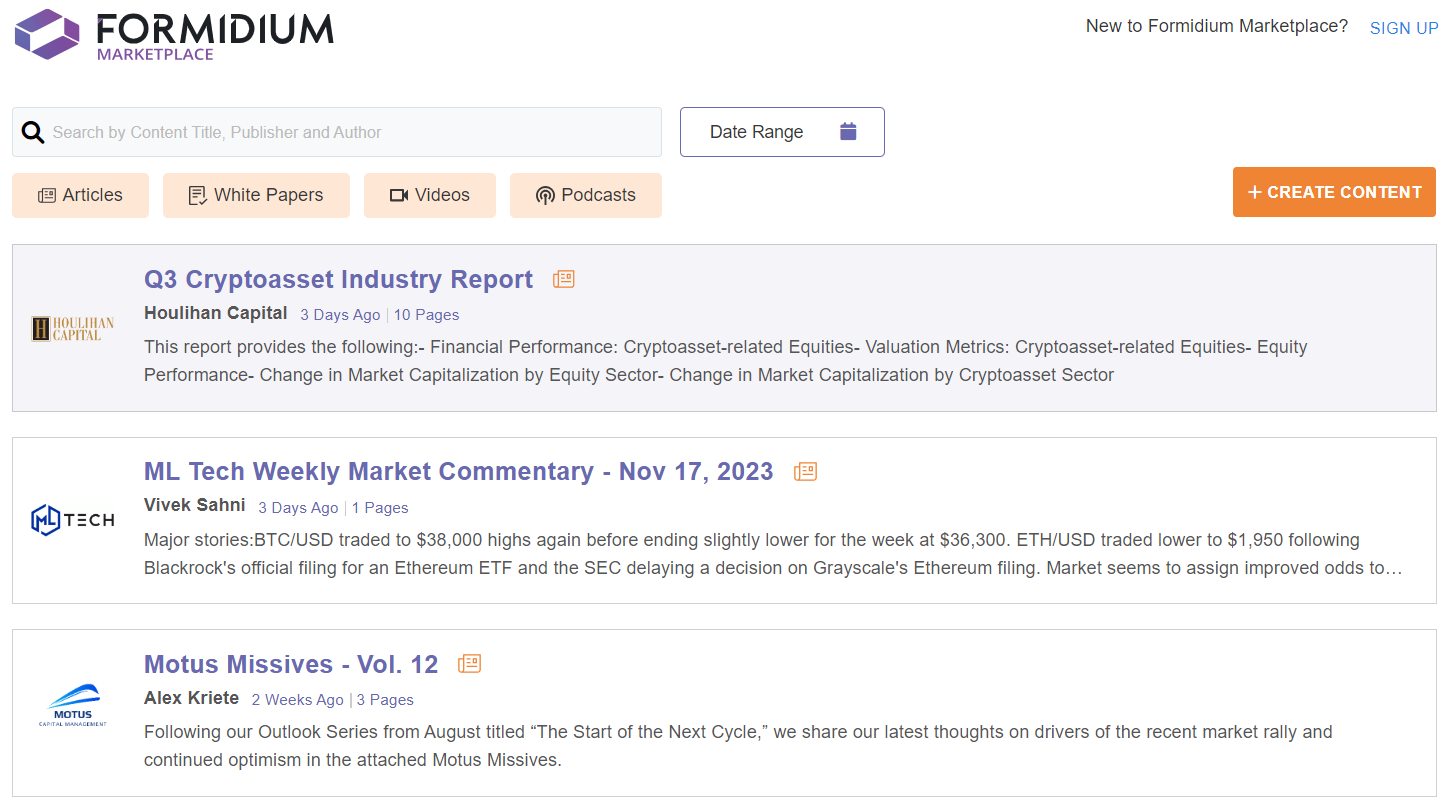Filter content by White Papers

pos(256,195)
